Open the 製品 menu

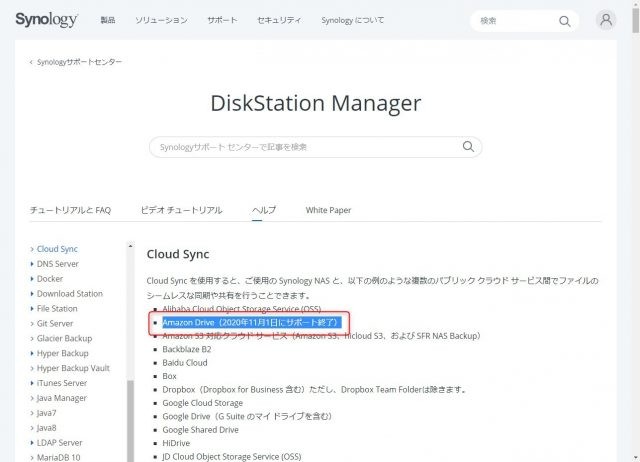coord(108,20)
